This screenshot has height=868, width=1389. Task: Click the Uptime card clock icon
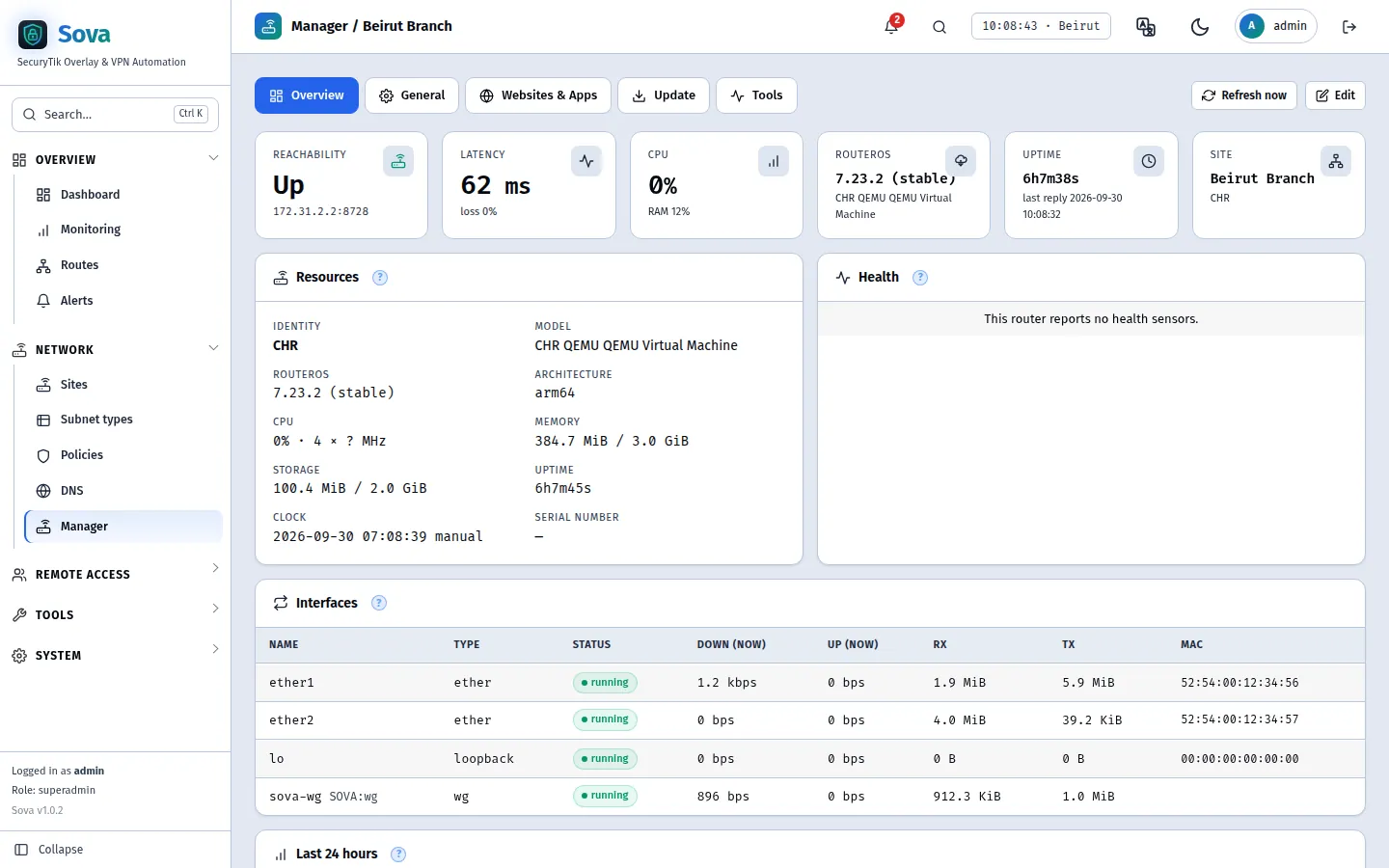(x=1149, y=161)
